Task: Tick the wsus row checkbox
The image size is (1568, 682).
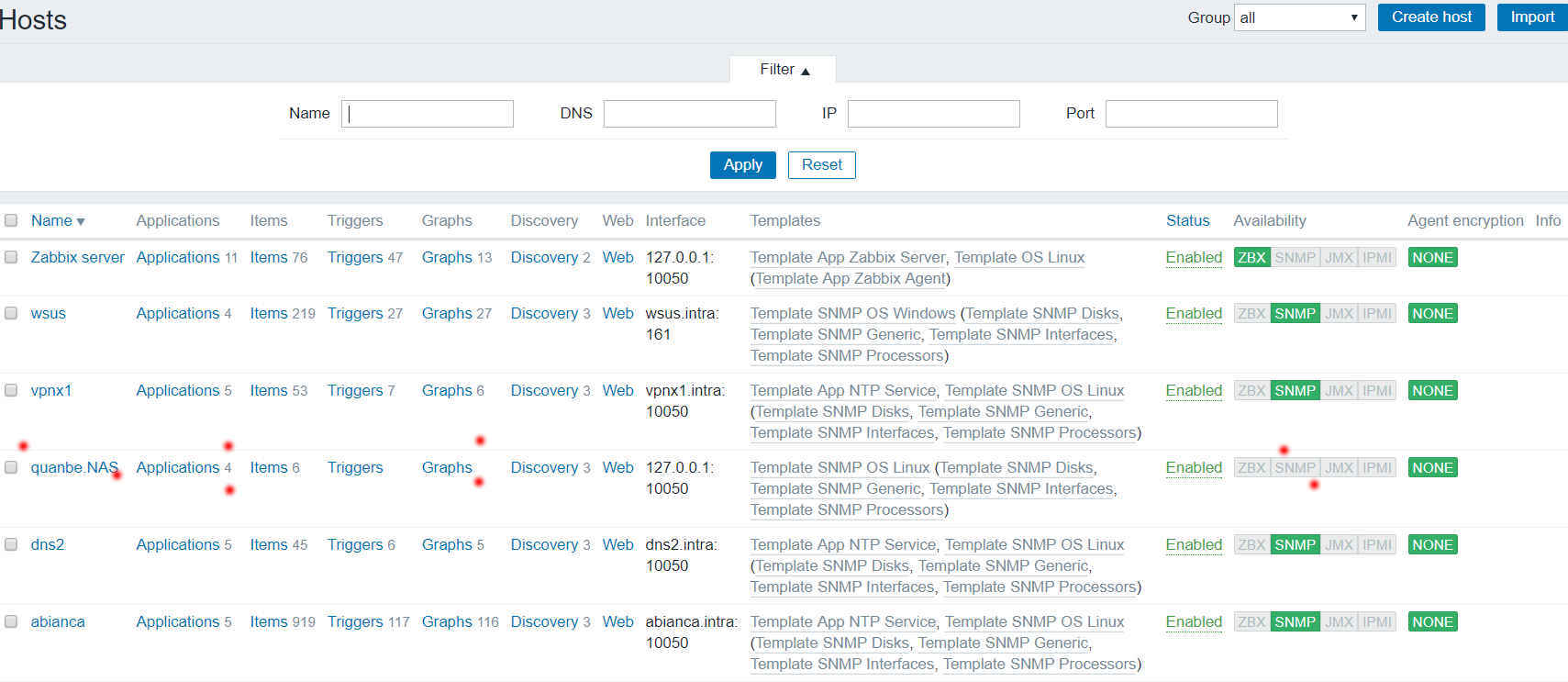Action: click(x=11, y=313)
